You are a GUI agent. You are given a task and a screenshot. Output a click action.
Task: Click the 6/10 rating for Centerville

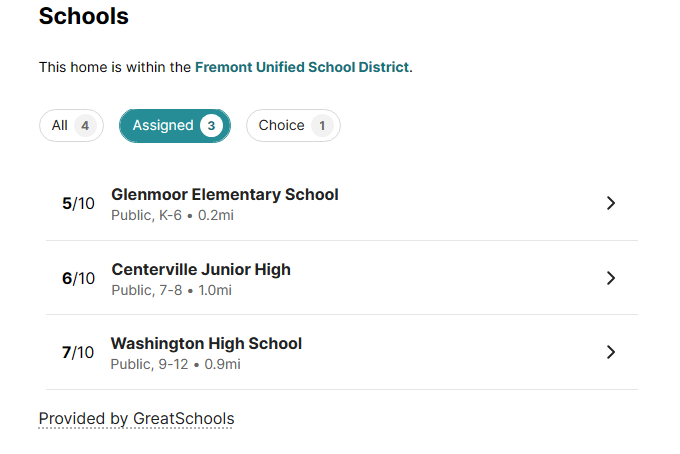78,278
